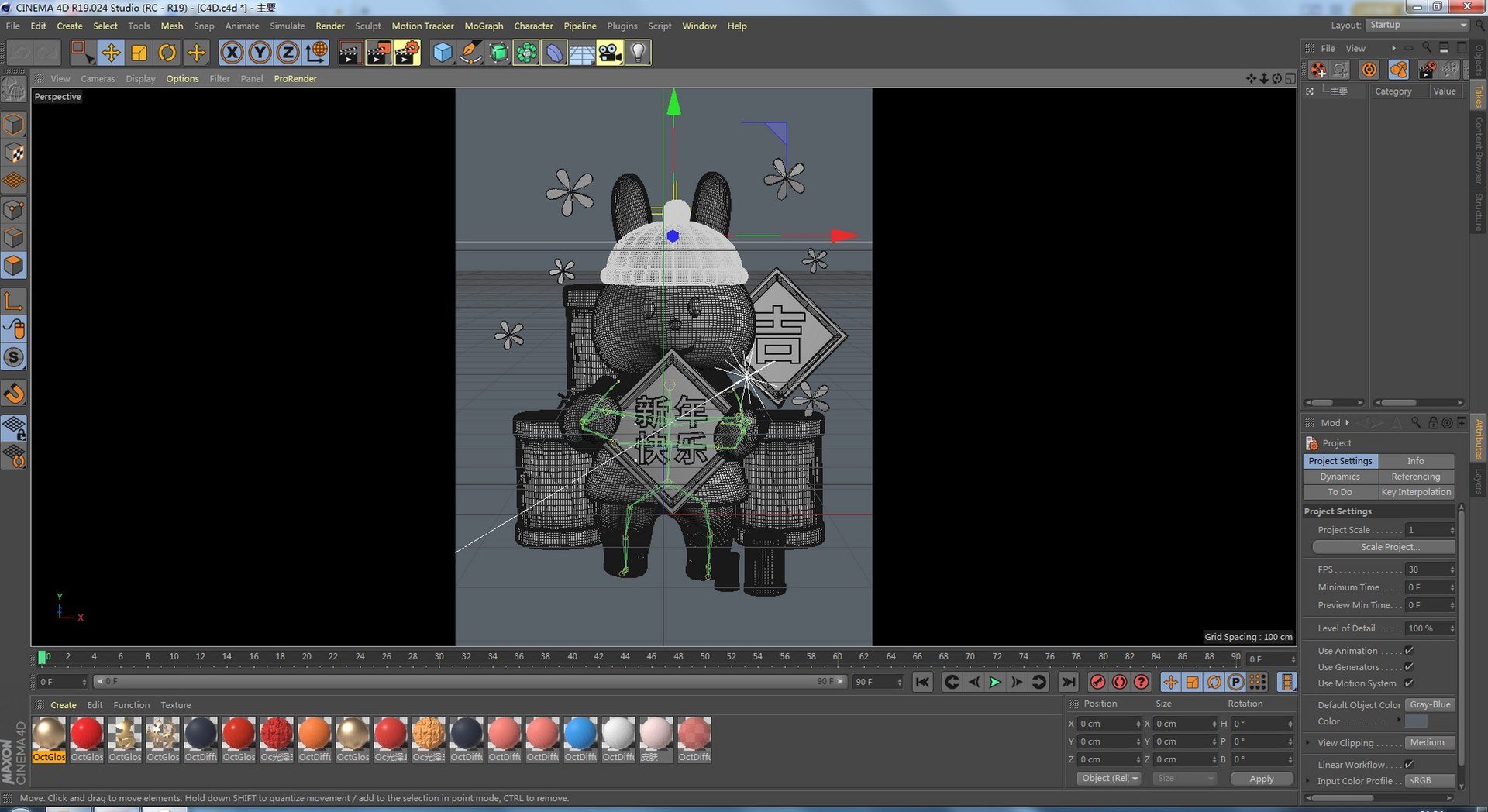
Task: Open Input Color Profile sRGB dropdown
Action: [1430, 781]
